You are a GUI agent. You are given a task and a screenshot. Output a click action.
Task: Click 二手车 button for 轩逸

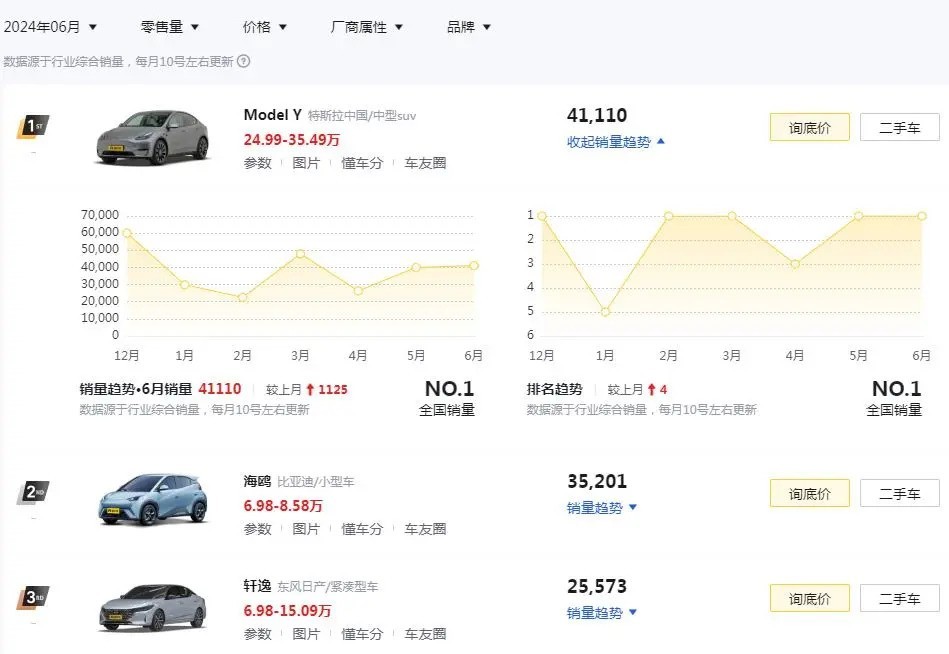(x=899, y=598)
